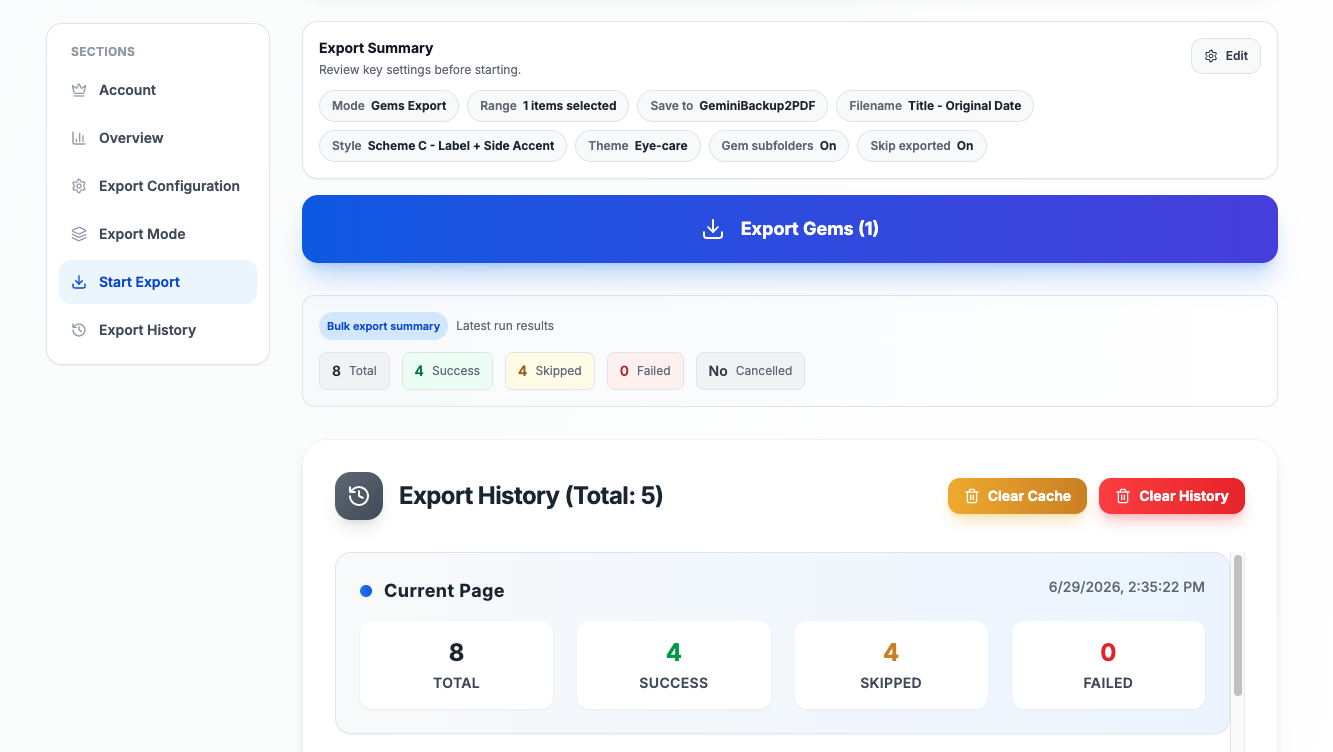Click the download icon in Export Gems button

(713, 229)
